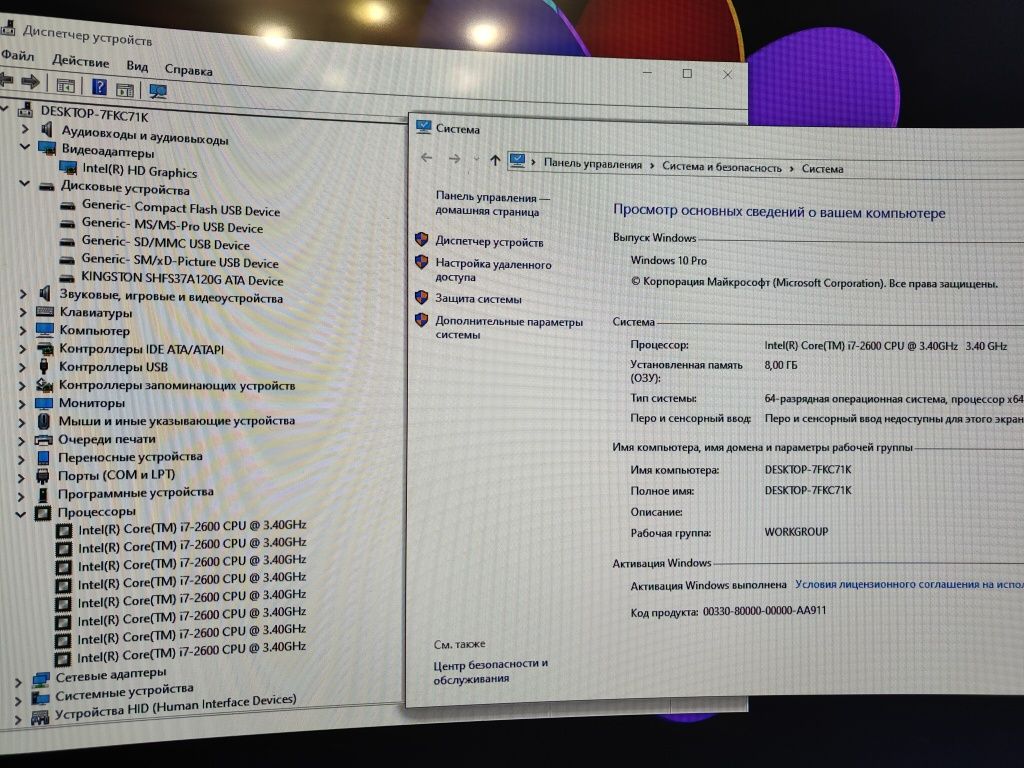Open Условия лицензионного соглашения link

909,584
